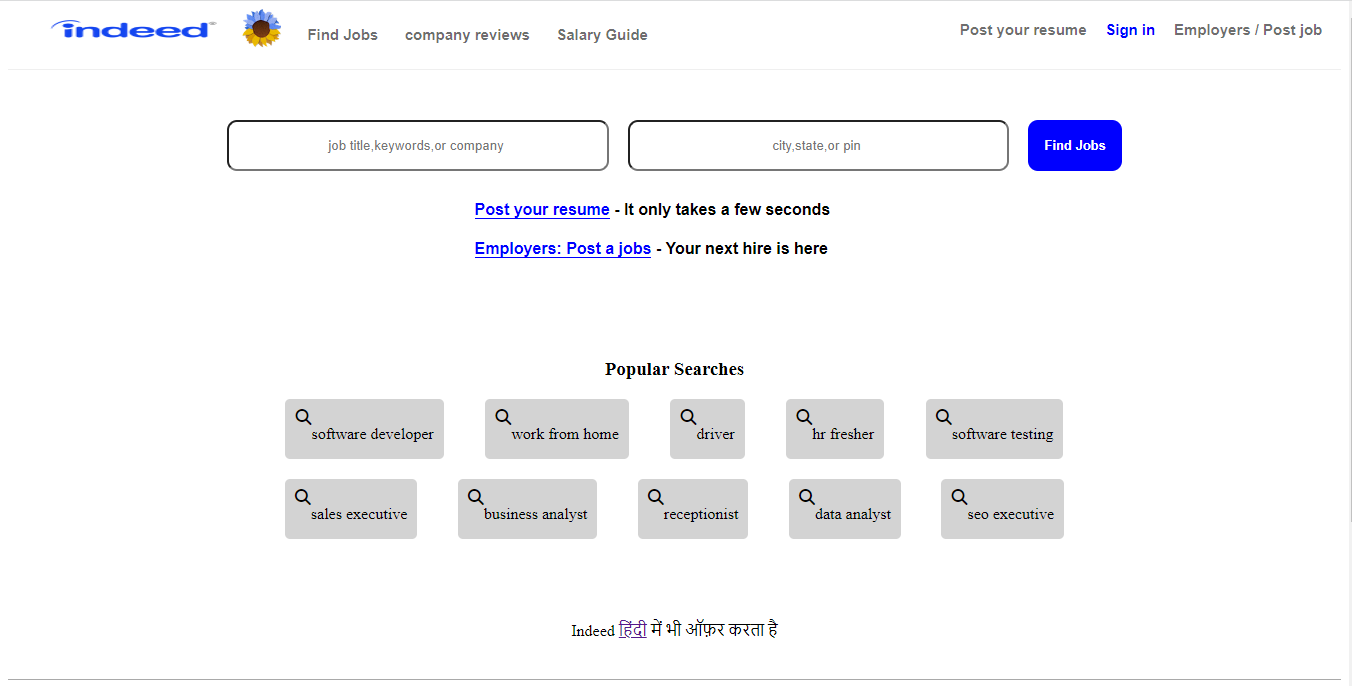Open the Hindi language link
1352x686 pixels.
(x=634, y=629)
